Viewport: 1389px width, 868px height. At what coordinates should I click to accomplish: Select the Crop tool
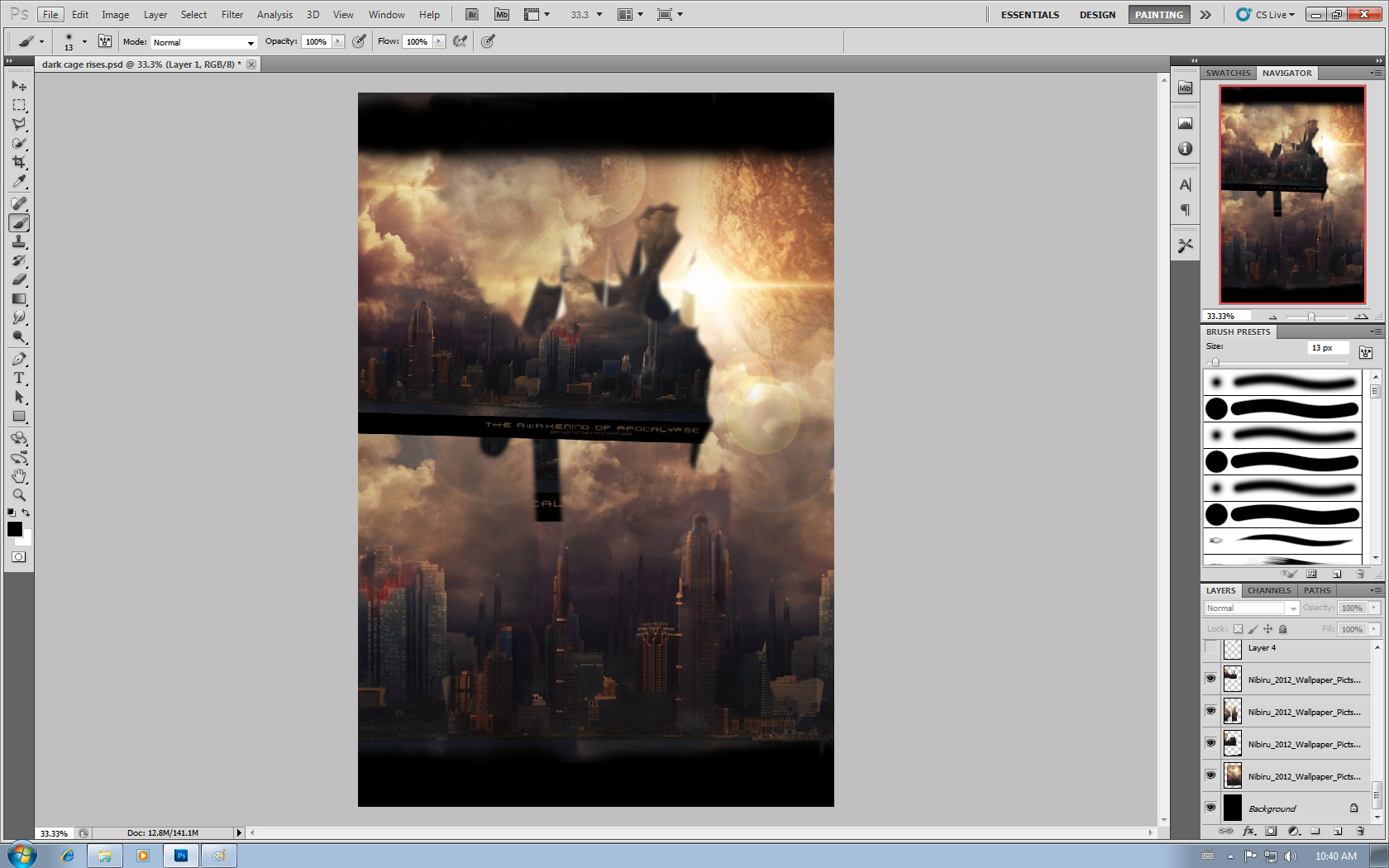(x=19, y=162)
